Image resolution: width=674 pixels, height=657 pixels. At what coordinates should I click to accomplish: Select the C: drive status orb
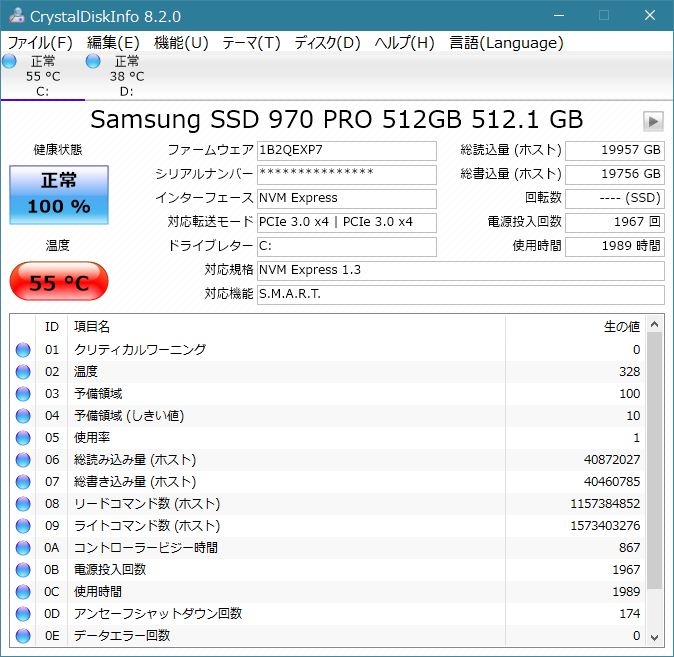[x=10, y=62]
